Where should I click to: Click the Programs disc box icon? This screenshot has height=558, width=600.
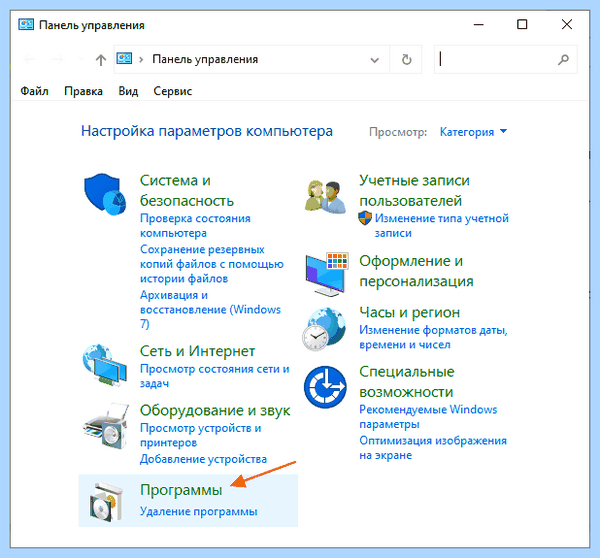(x=106, y=501)
